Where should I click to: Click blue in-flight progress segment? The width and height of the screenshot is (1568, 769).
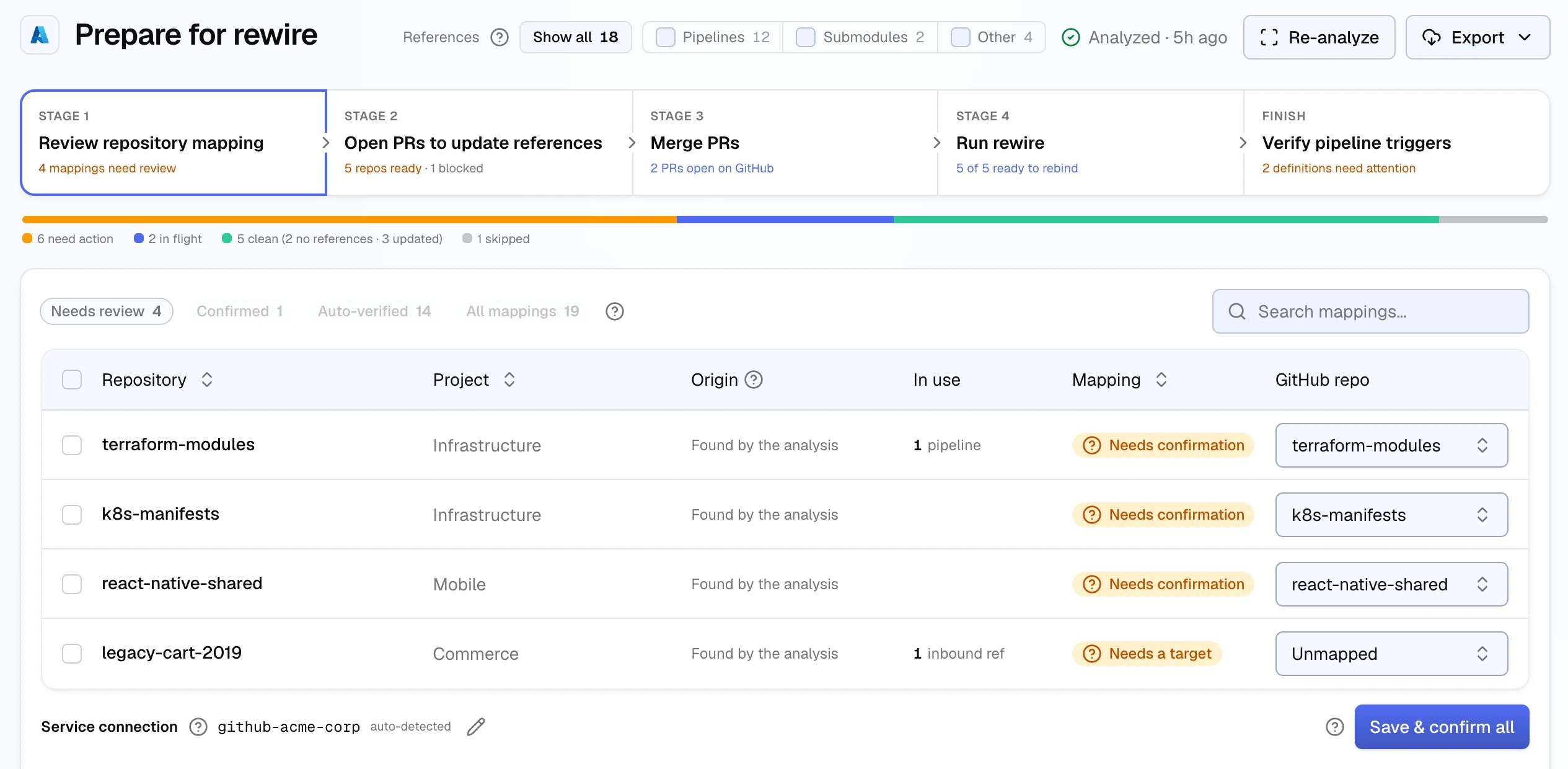point(785,220)
